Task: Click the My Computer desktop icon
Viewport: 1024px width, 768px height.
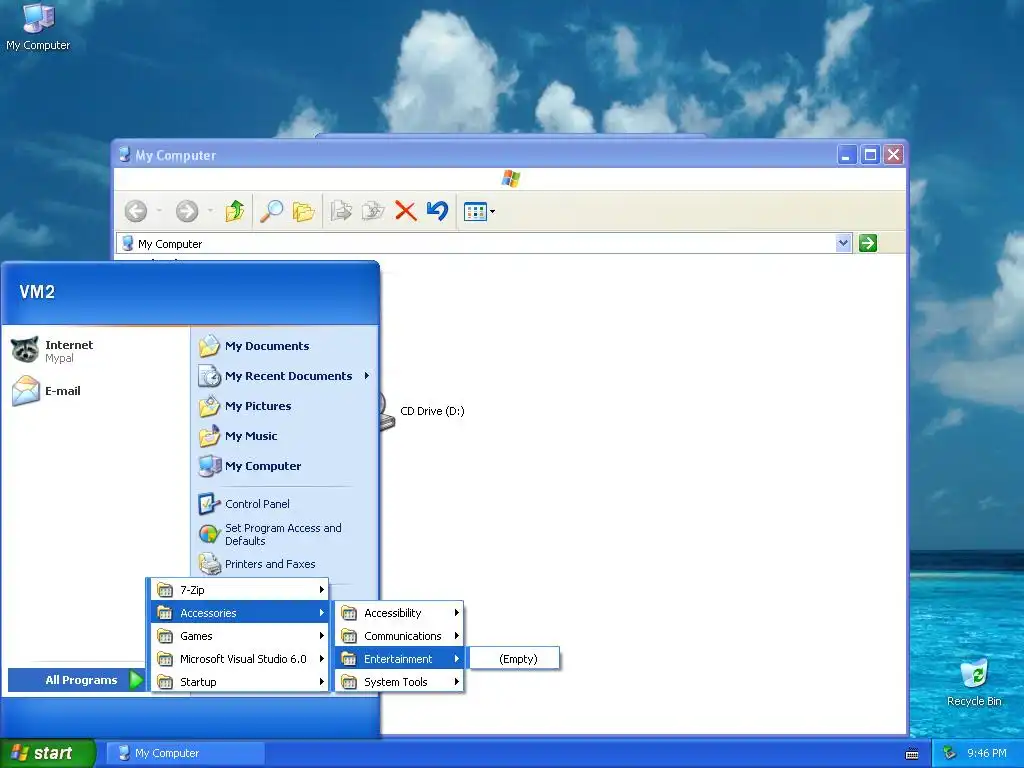Action: (x=38, y=27)
